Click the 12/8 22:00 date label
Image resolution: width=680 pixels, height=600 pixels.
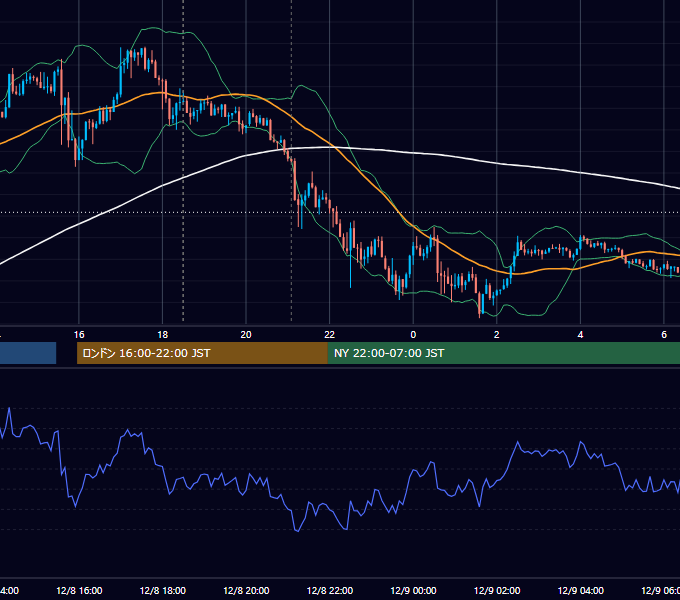click(x=330, y=591)
